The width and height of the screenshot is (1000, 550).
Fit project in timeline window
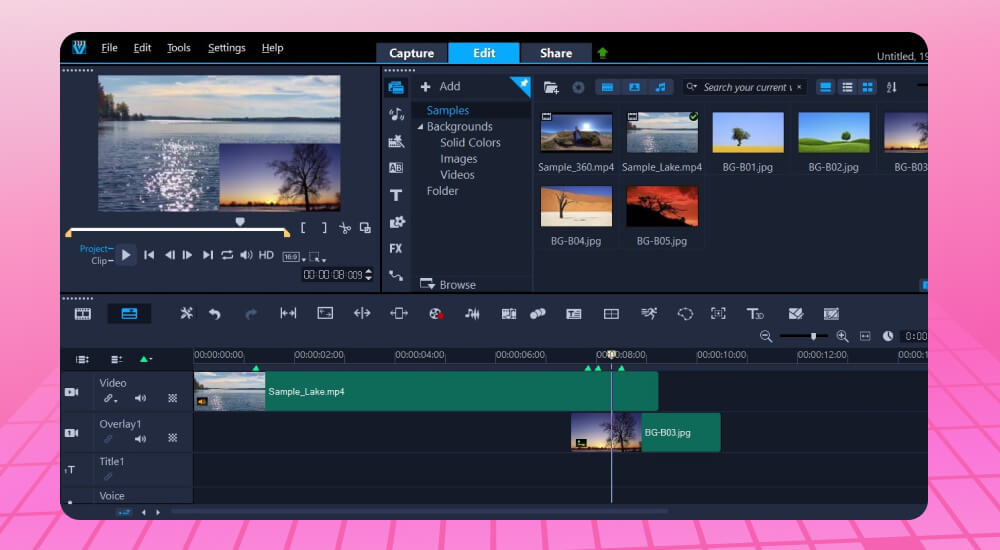point(865,336)
